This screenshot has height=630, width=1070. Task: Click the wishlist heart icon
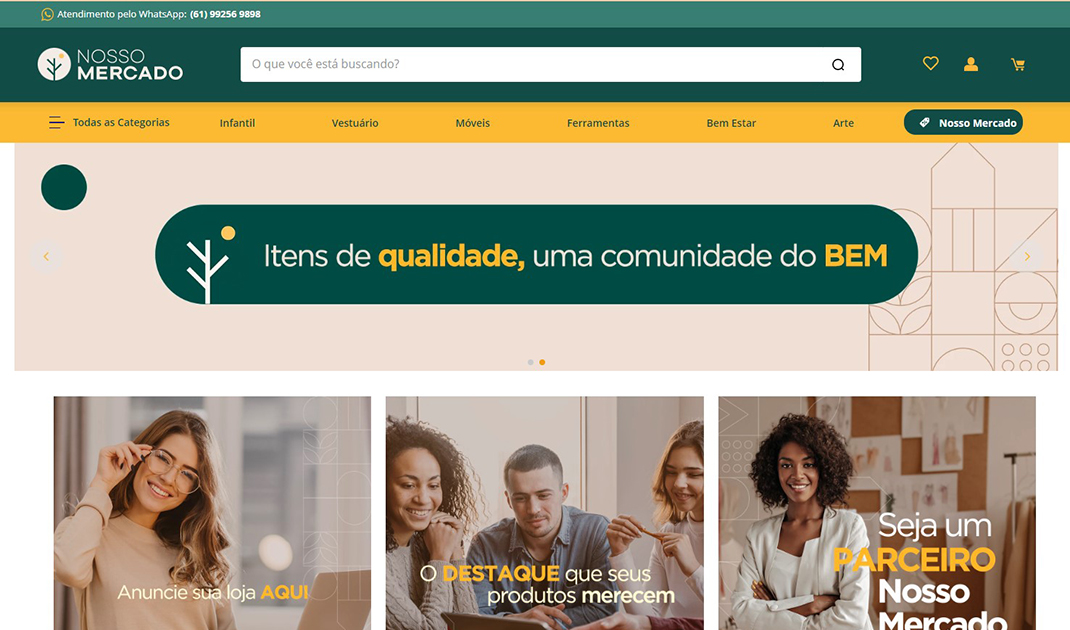pyautogui.click(x=930, y=63)
